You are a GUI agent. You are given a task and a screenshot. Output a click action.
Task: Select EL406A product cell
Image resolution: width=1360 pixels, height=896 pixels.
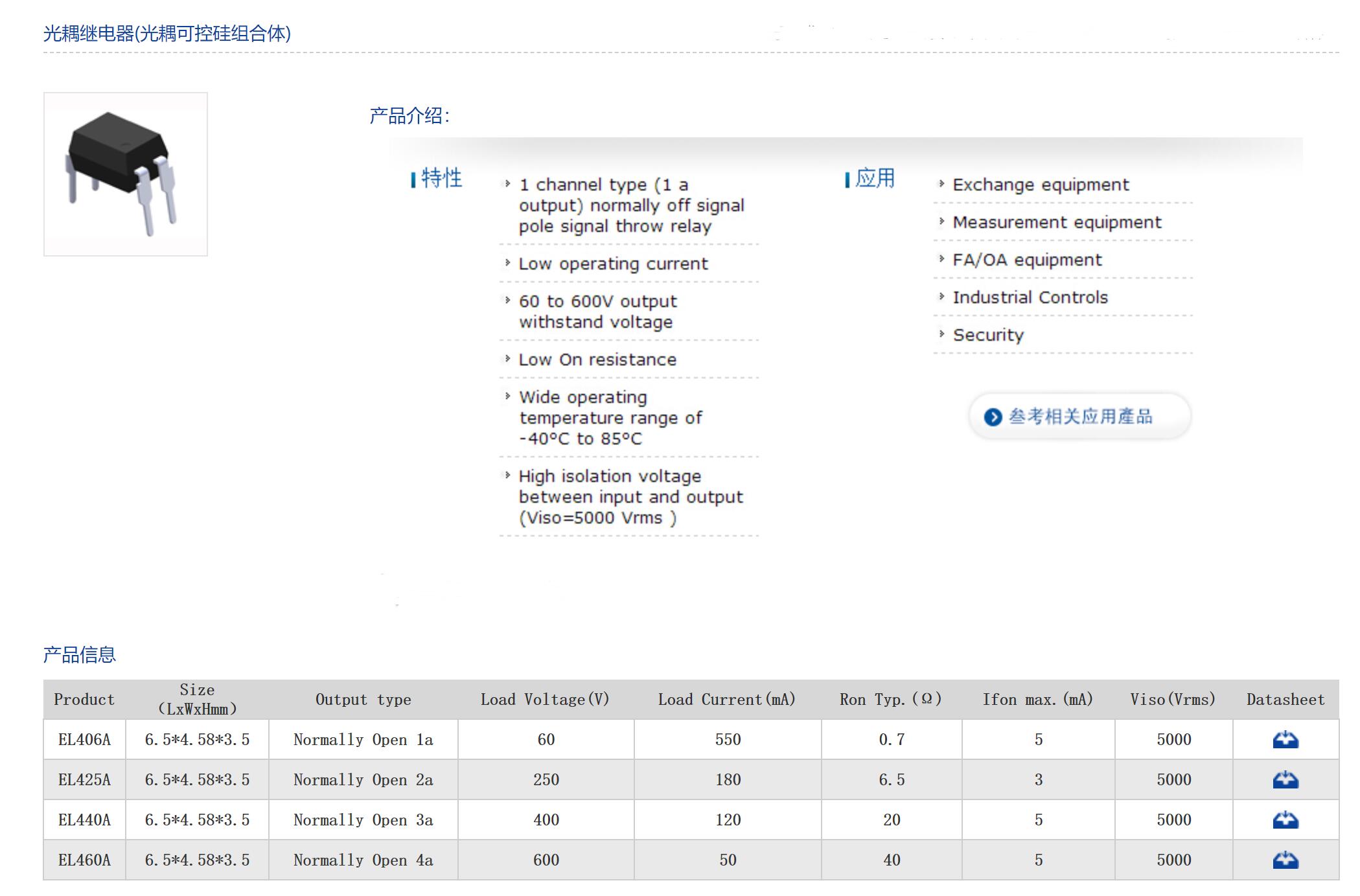tap(84, 739)
